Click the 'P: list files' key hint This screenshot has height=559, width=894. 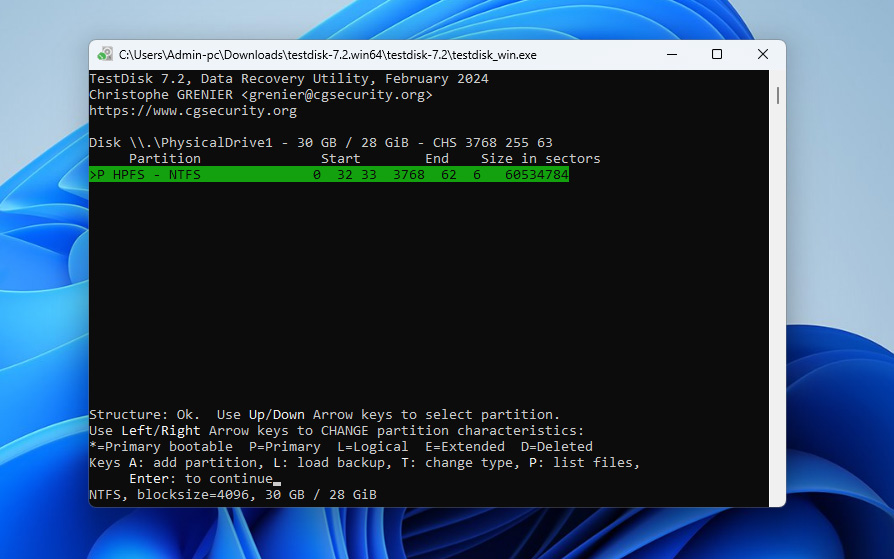(580, 463)
